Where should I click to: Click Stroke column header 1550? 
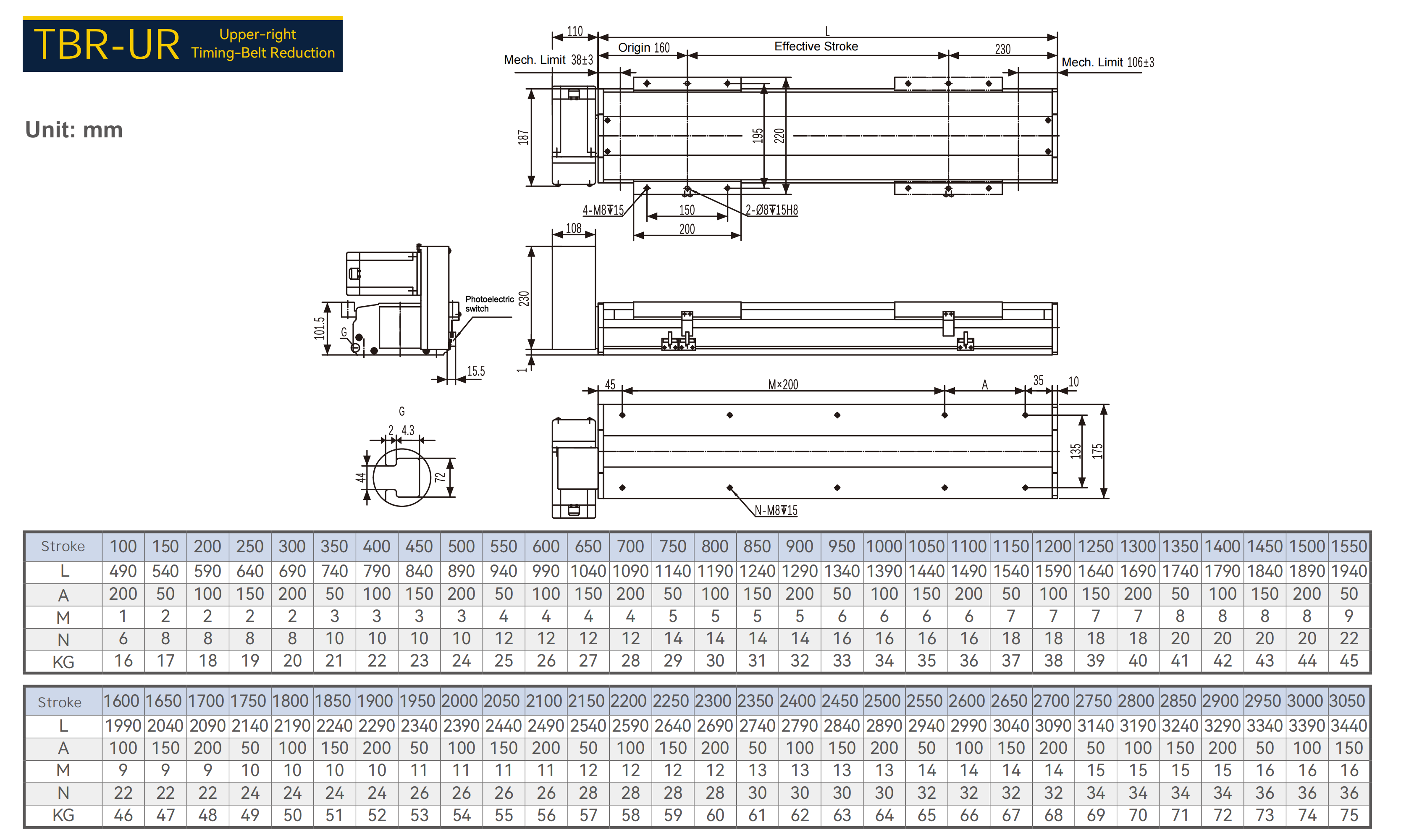pos(1349,546)
